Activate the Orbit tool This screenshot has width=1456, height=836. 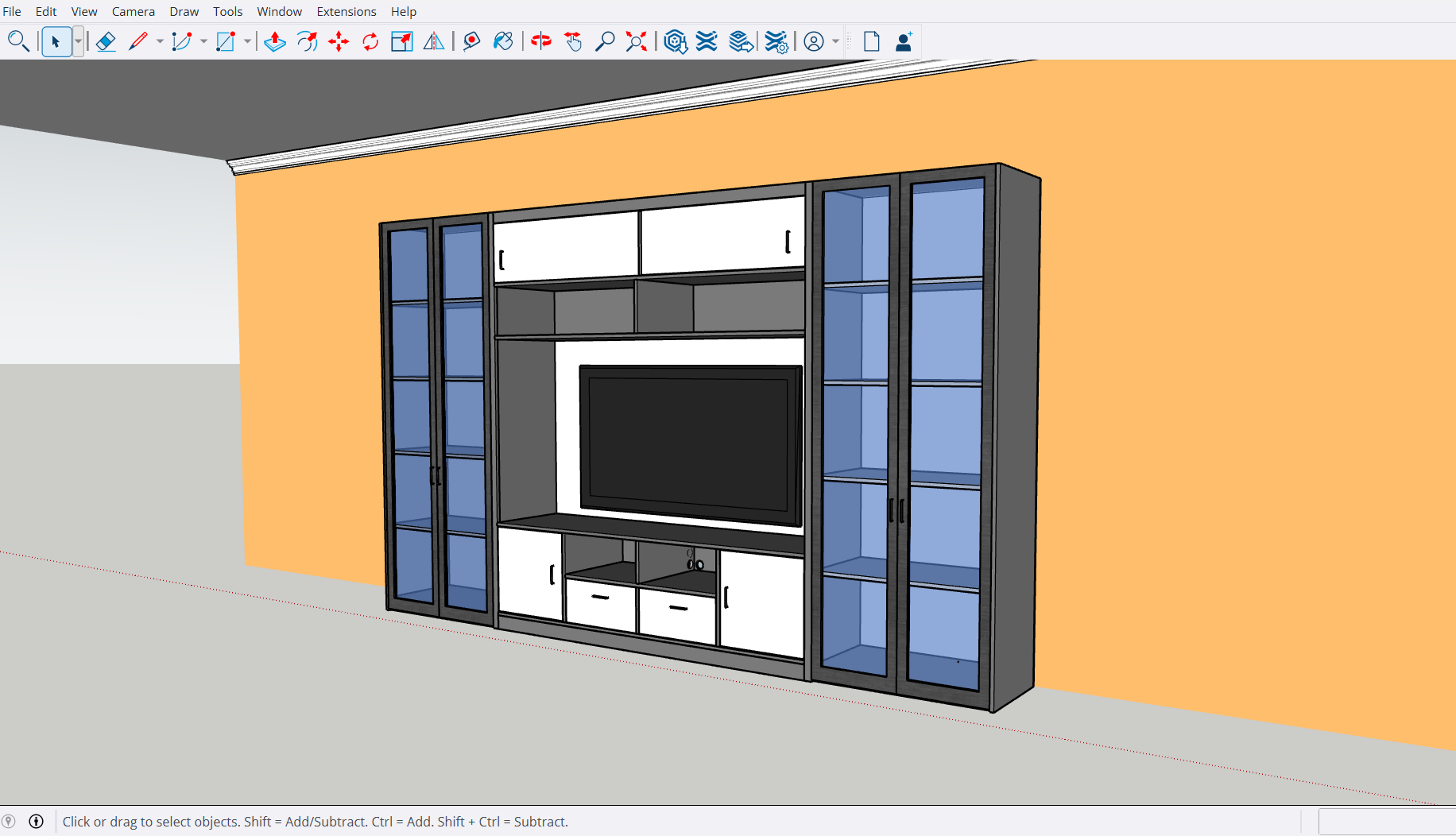tap(541, 41)
